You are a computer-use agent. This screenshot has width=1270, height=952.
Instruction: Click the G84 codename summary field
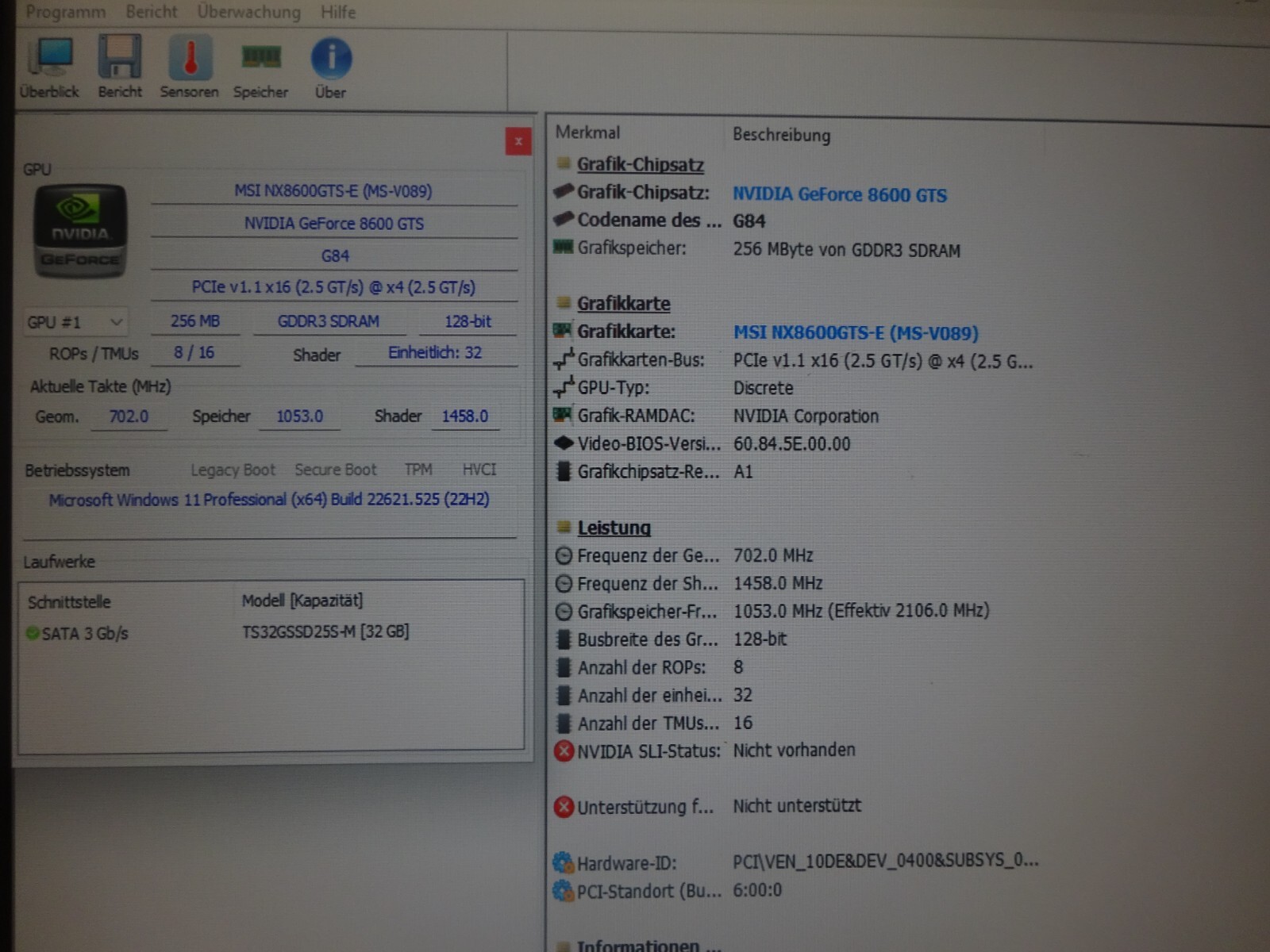pos(334,256)
